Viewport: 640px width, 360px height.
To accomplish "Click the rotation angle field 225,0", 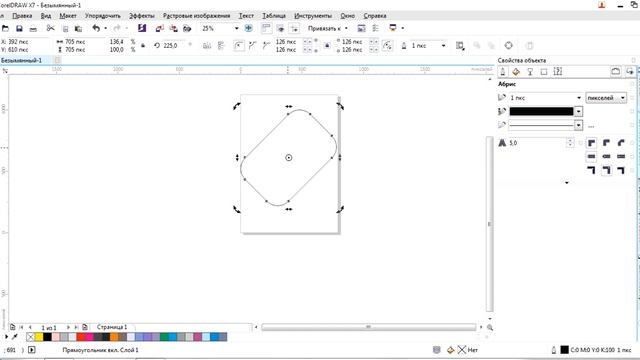I will click(x=174, y=46).
